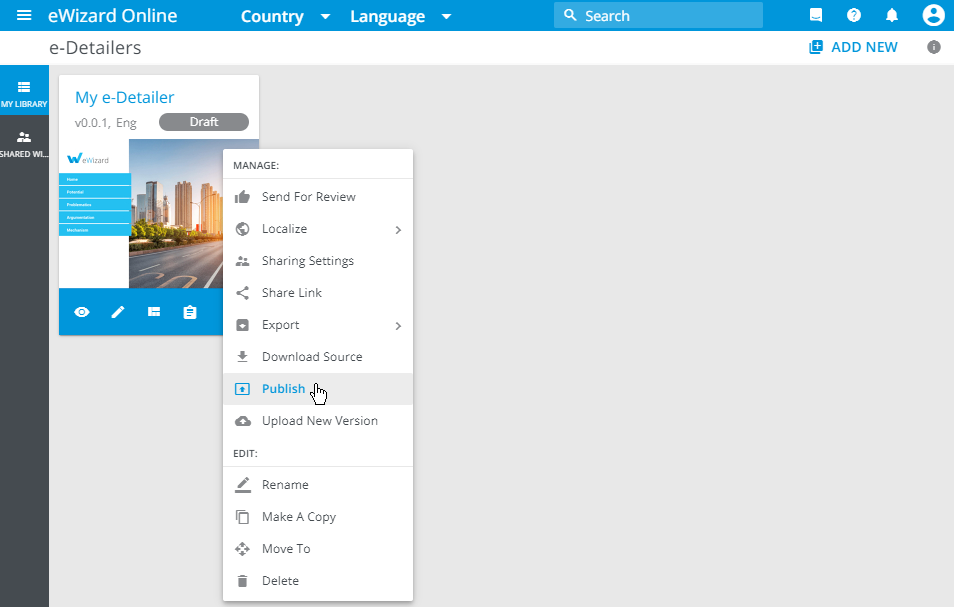Viewport: 954px width, 607px height.
Task: Choose Send For Review menu item
Action: [x=308, y=197]
